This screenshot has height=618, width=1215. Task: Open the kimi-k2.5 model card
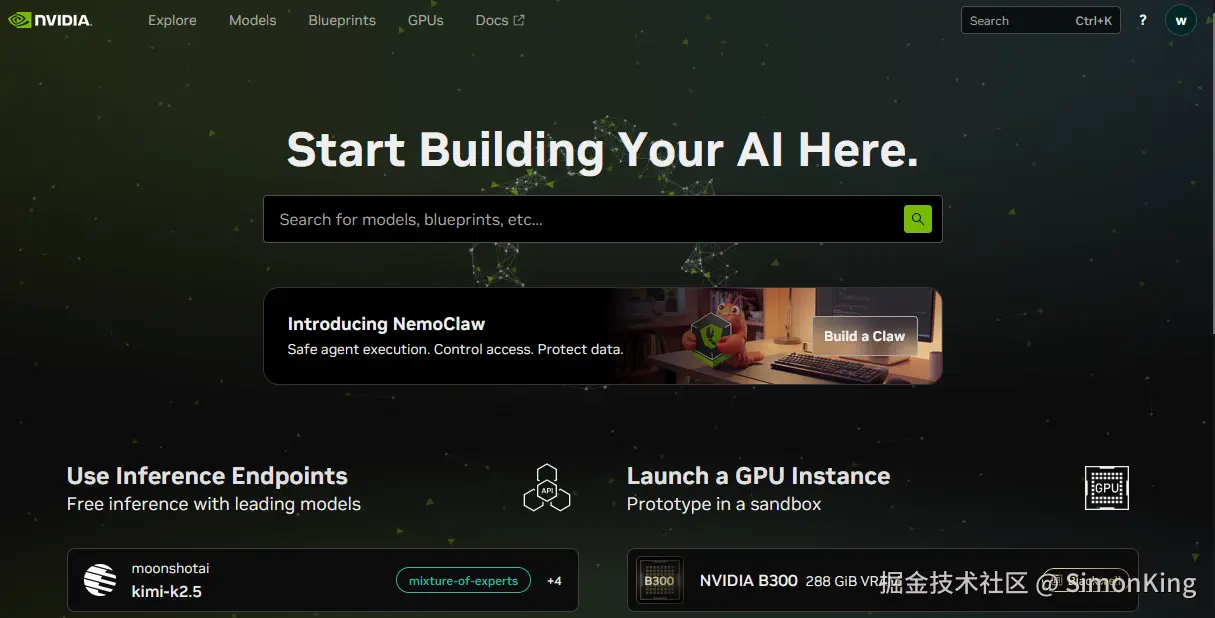coord(322,580)
